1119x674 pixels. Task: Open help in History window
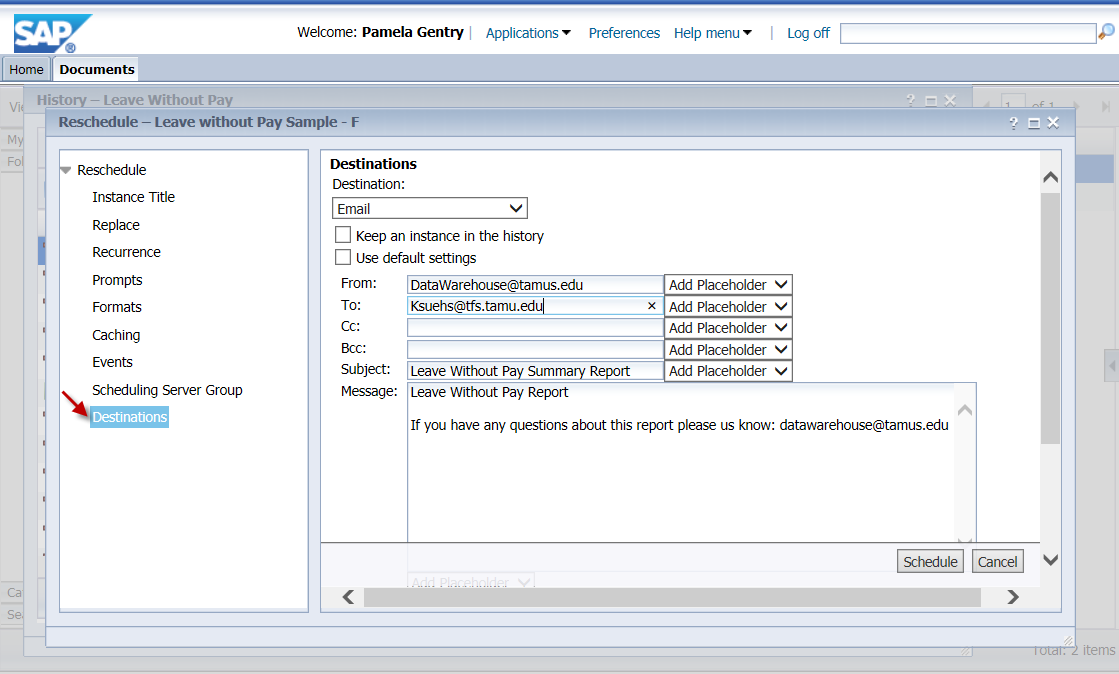[x=911, y=100]
